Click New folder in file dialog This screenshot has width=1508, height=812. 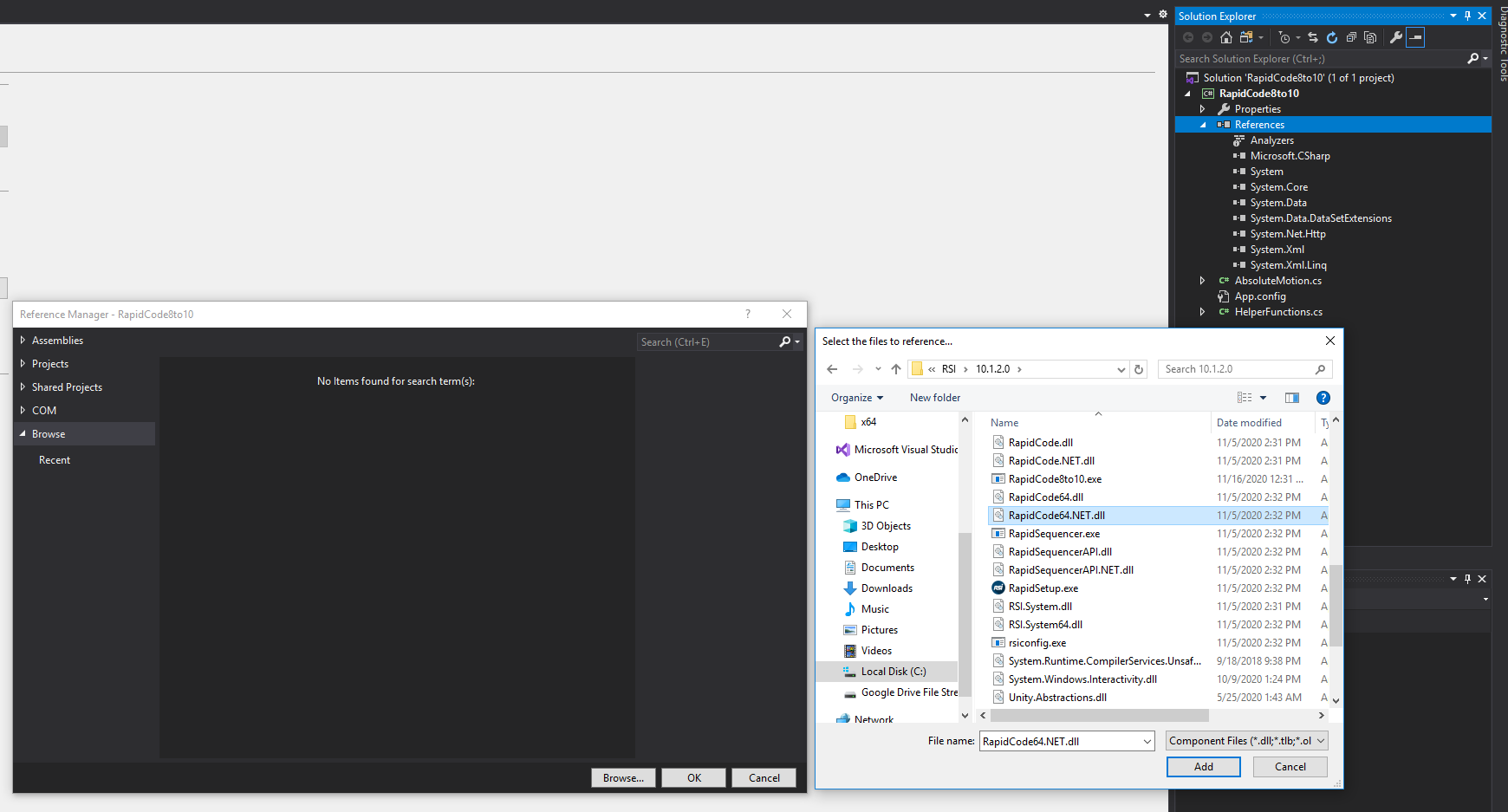click(x=935, y=398)
